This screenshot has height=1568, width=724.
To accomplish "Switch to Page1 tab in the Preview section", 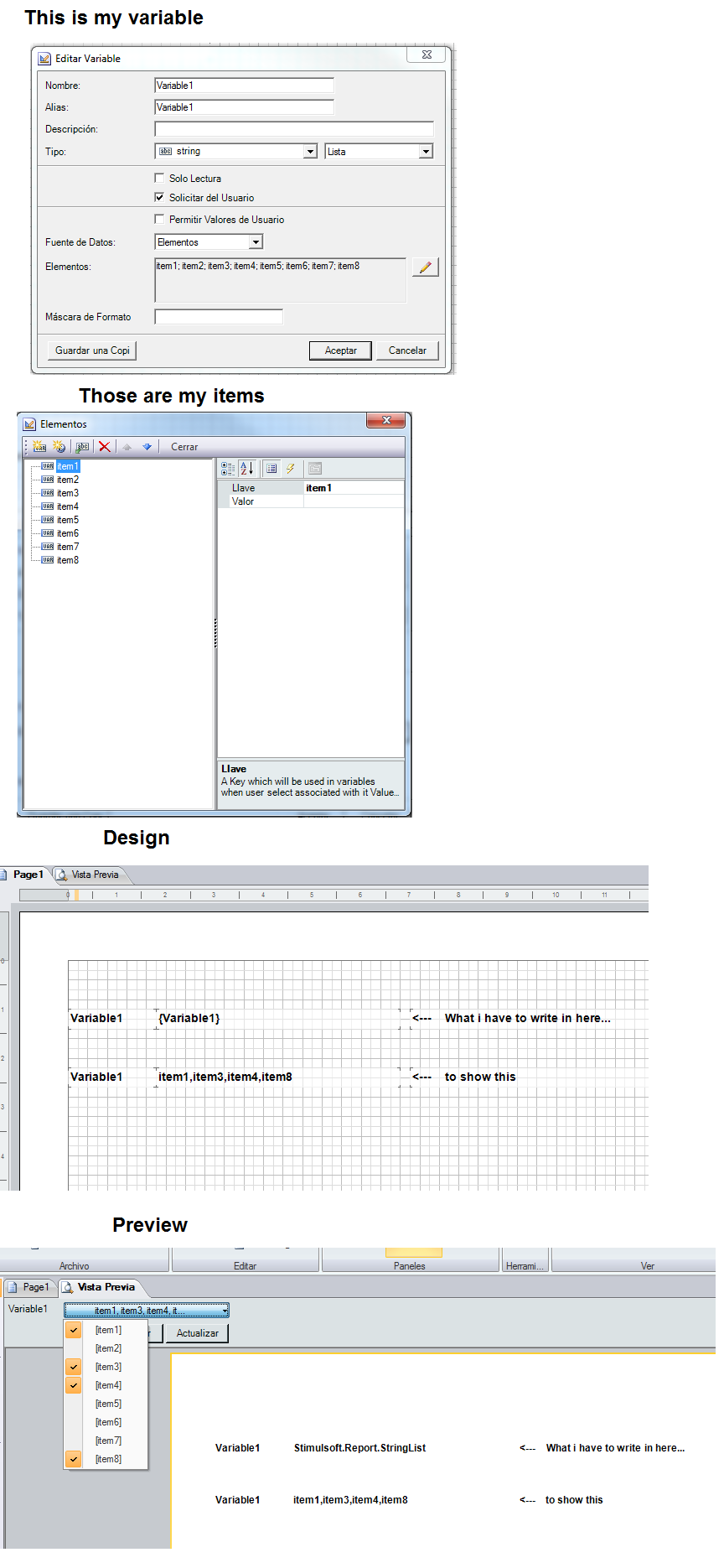I will pos(29,1287).
